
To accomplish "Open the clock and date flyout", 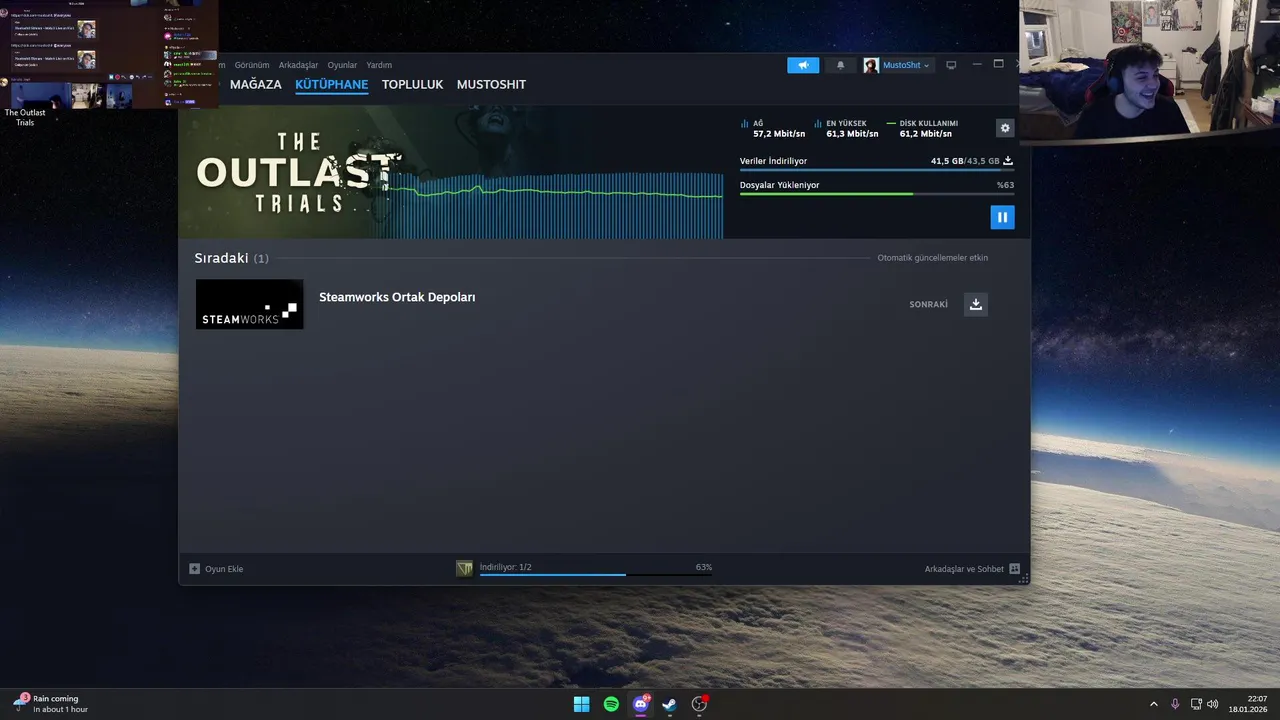I will click(x=1250, y=704).
